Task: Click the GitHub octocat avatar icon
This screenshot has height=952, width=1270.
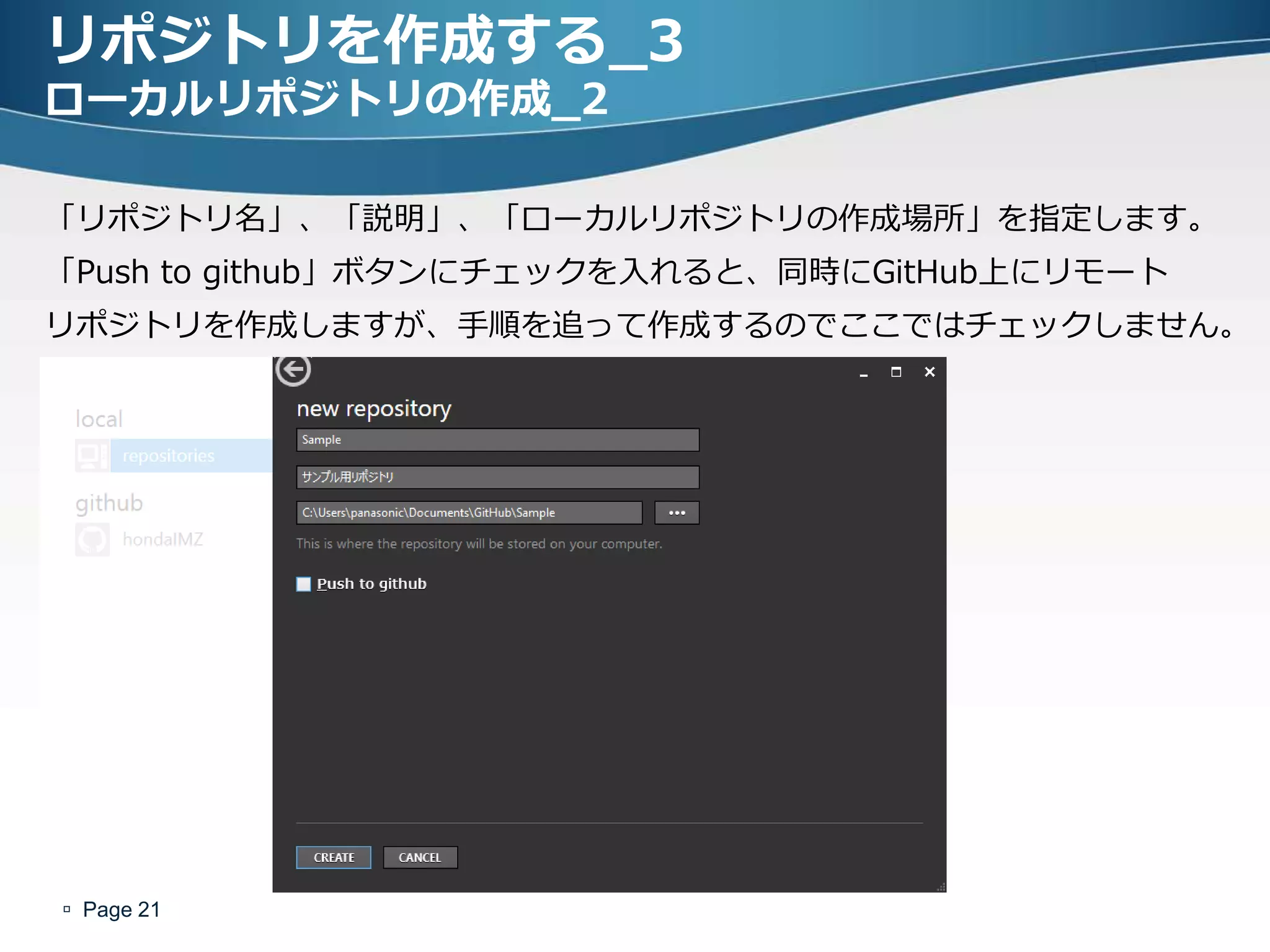Action: tap(92, 539)
